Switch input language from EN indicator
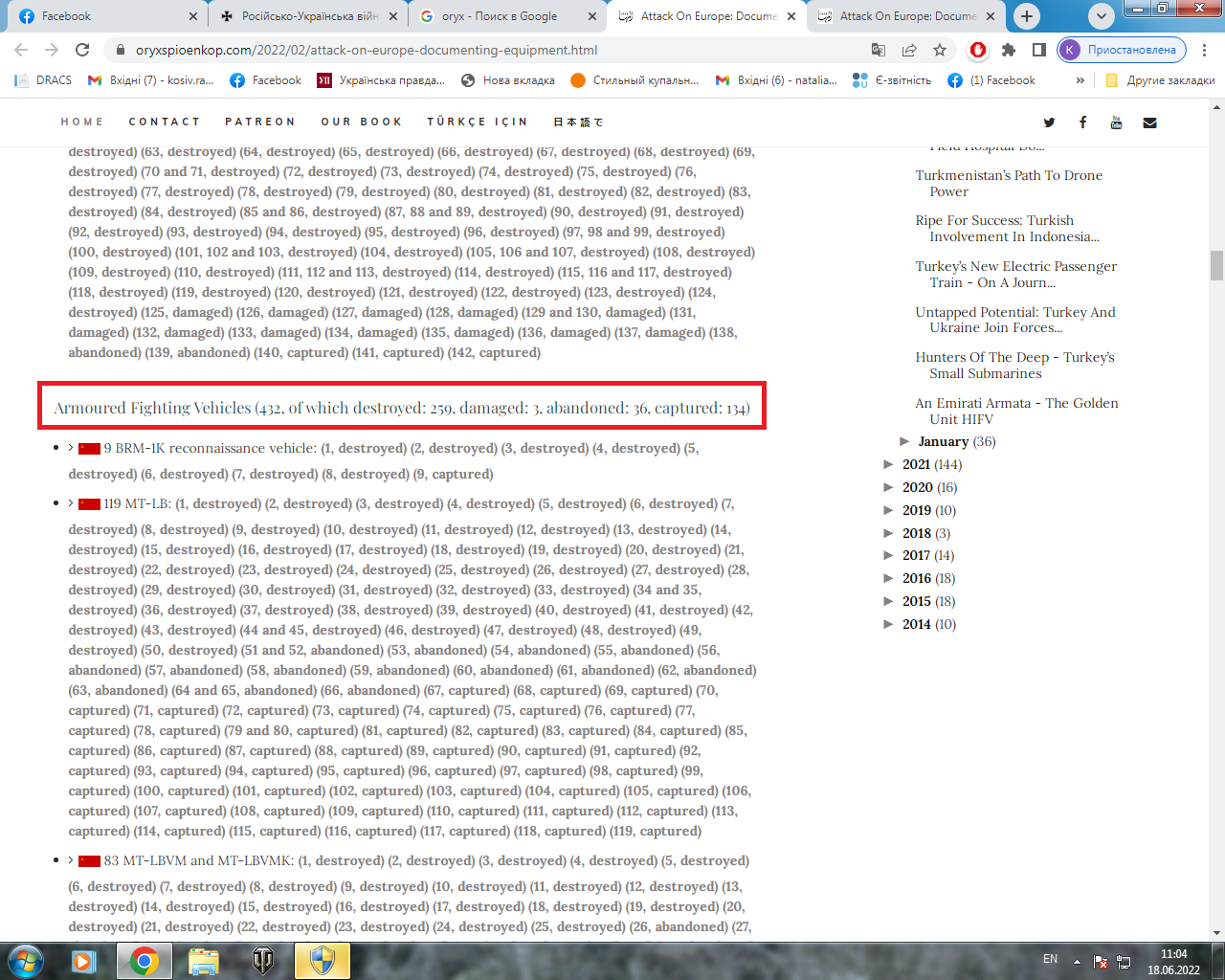 [x=1050, y=959]
